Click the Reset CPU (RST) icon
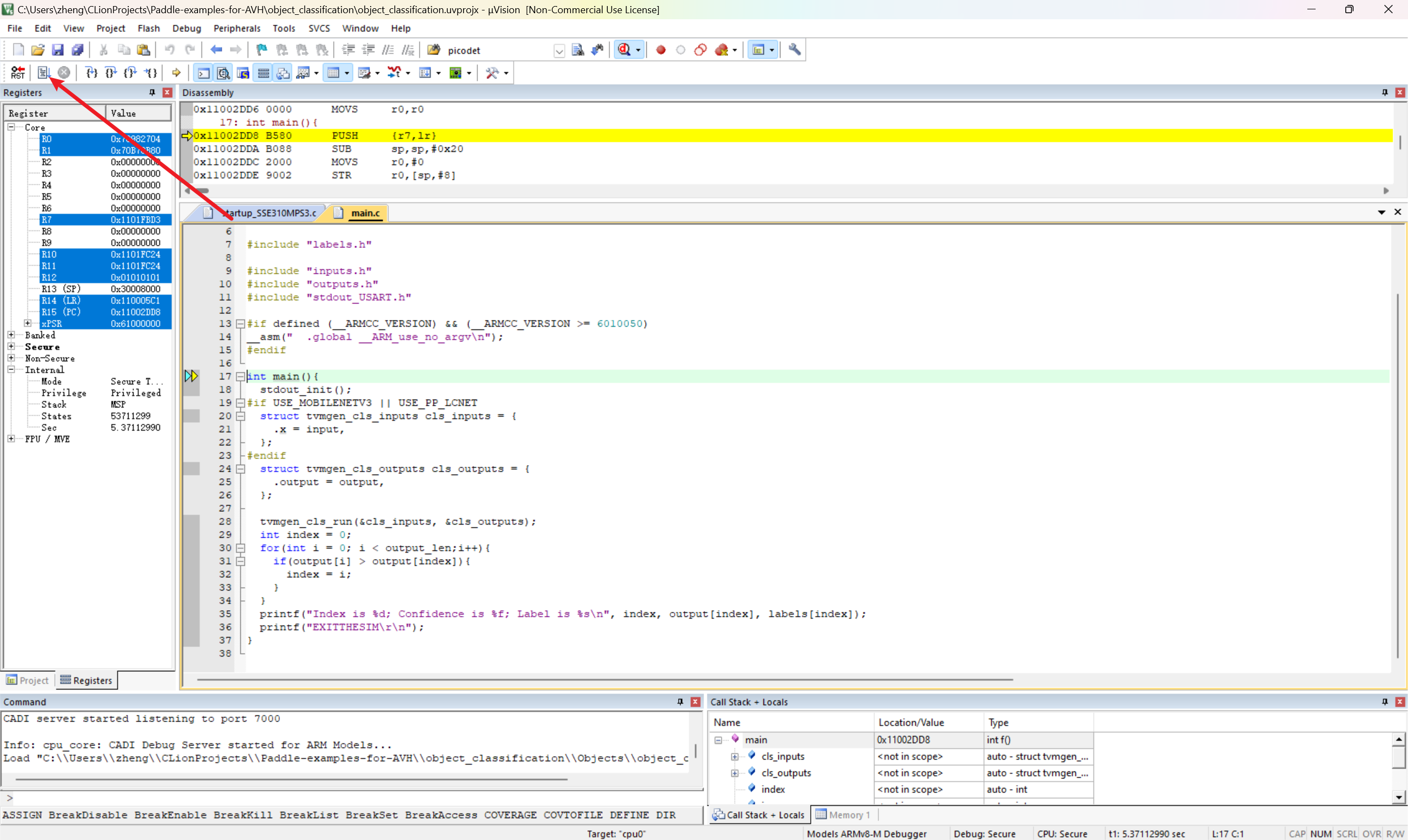The image size is (1408, 840). tap(18, 73)
